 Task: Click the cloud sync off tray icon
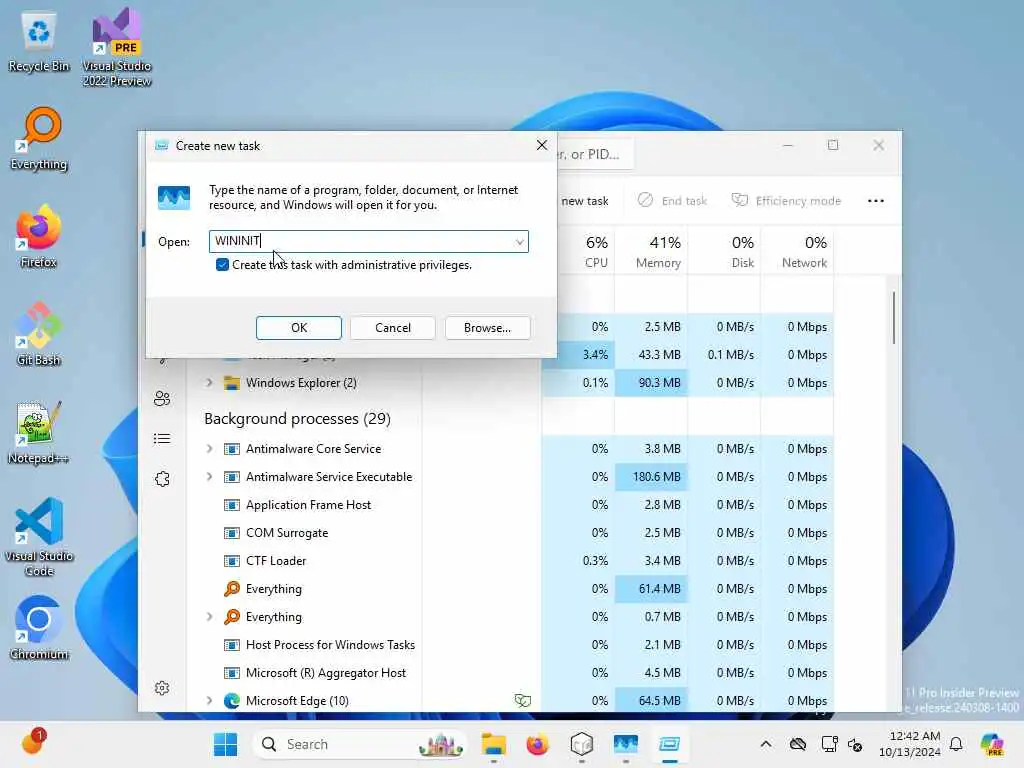[x=797, y=744]
